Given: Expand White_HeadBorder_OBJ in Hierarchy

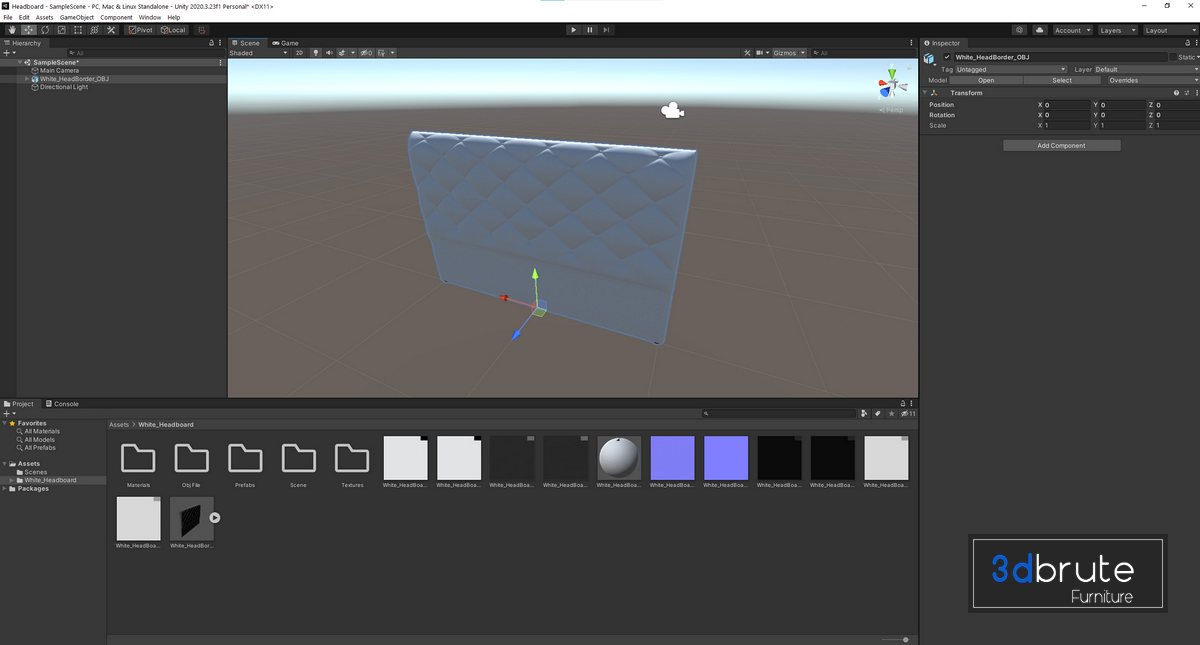Looking at the screenshot, I should pyautogui.click(x=27, y=79).
